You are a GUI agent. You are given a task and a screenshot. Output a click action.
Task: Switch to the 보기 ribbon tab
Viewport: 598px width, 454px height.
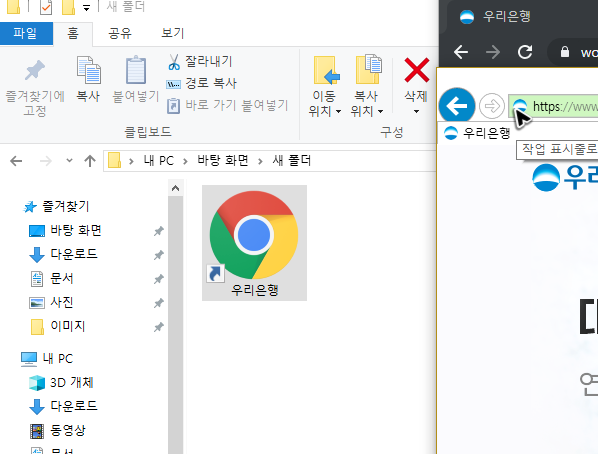[x=173, y=34]
